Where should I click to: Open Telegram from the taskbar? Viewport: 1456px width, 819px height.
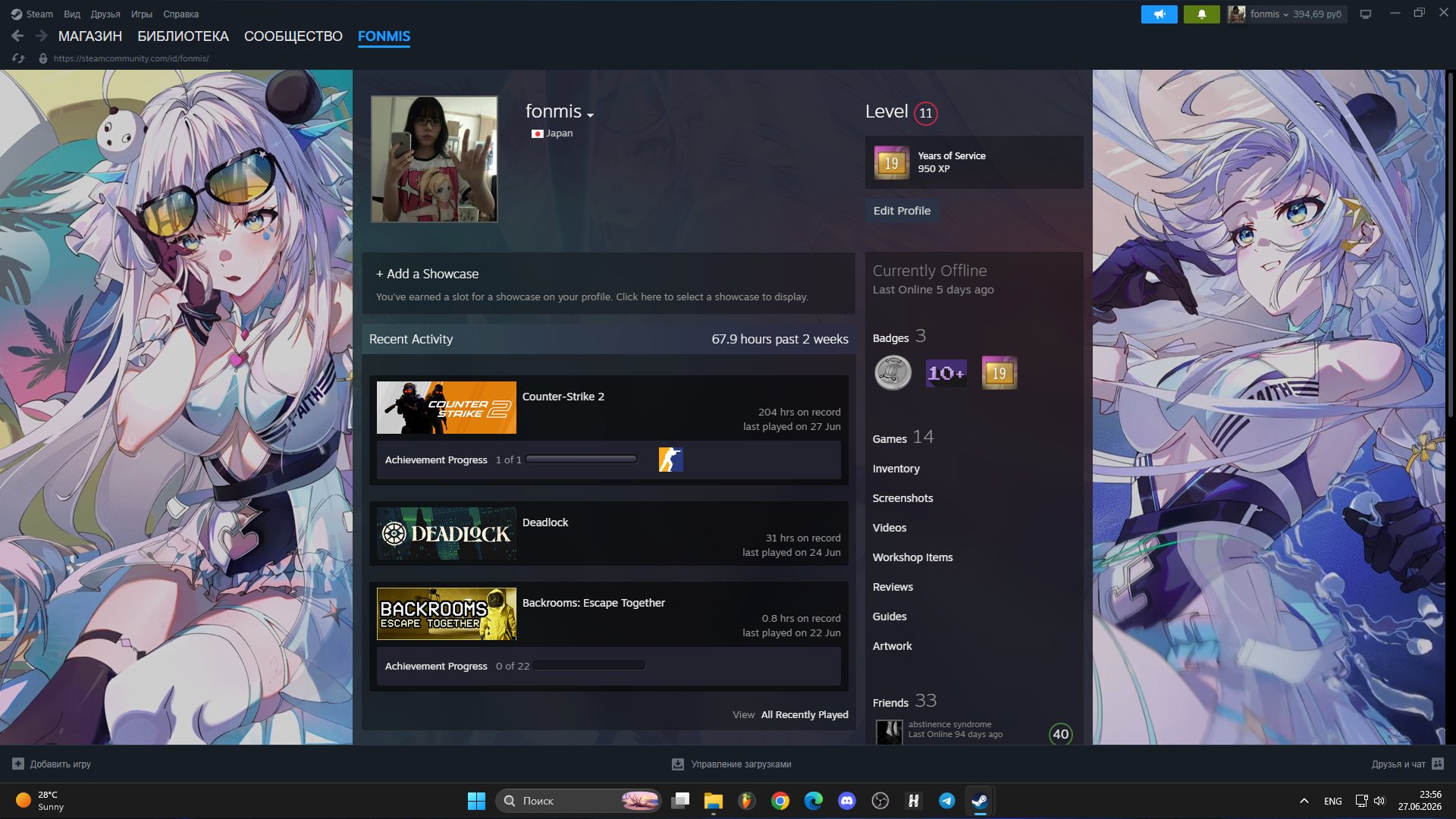[946, 801]
